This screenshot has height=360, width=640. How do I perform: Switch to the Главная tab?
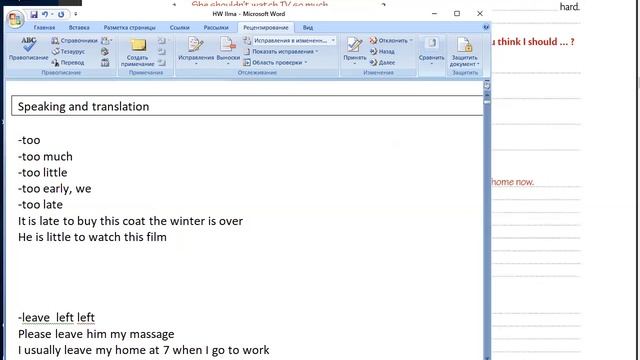[44, 27]
